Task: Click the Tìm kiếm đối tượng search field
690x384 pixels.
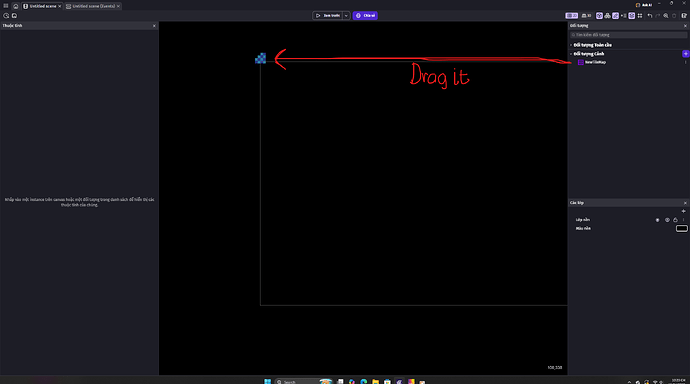Action: tap(628, 35)
